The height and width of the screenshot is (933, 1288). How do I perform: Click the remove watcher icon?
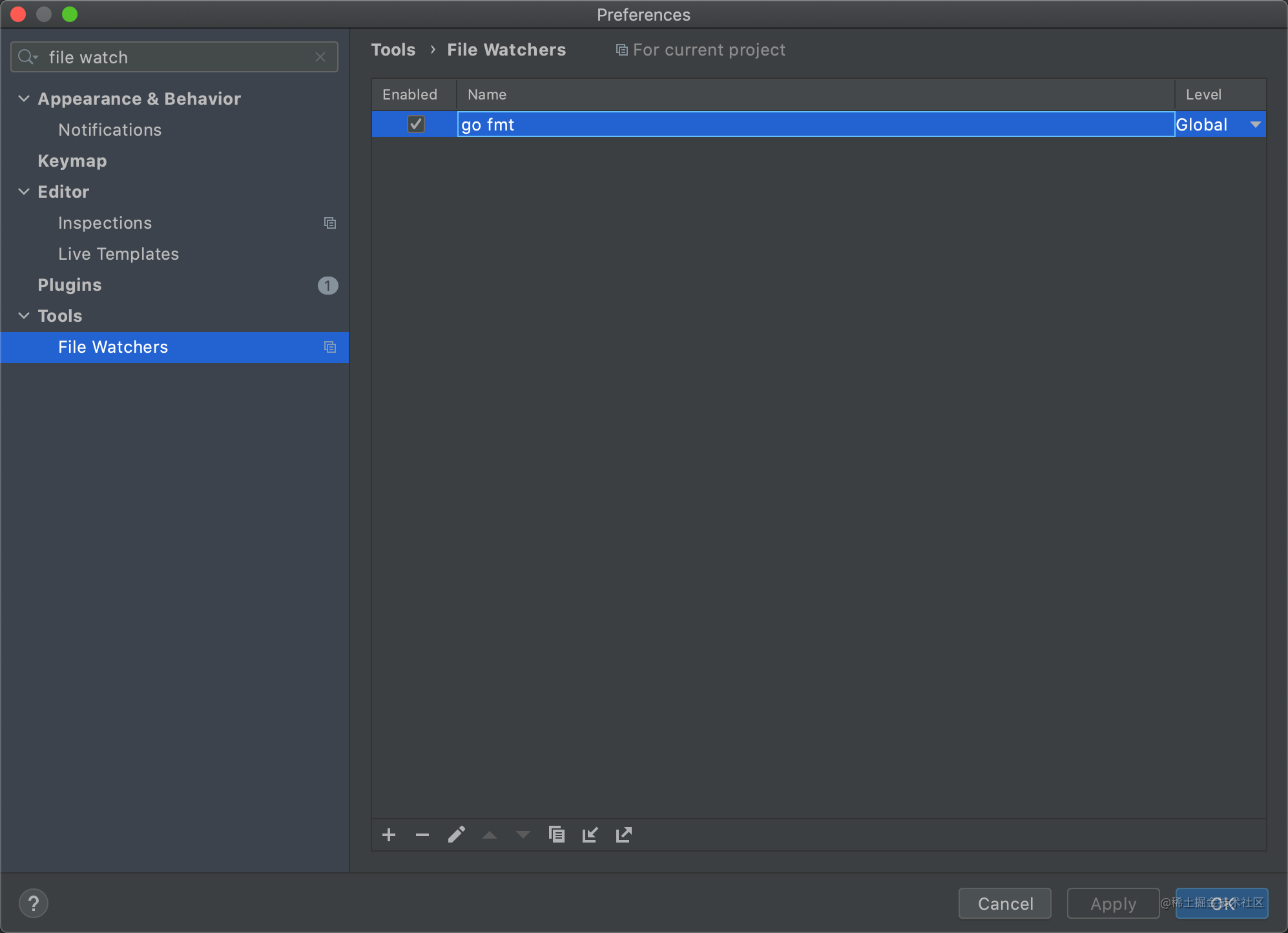(421, 835)
